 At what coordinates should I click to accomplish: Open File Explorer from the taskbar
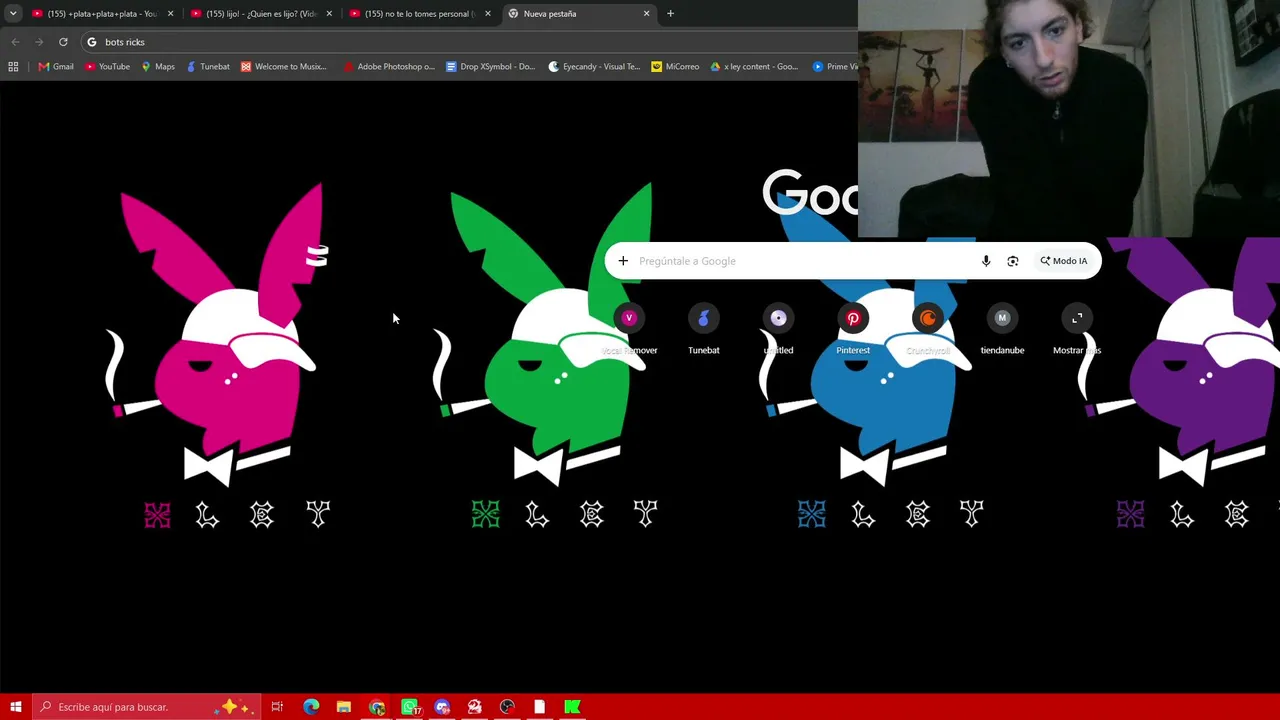(x=344, y=707)
